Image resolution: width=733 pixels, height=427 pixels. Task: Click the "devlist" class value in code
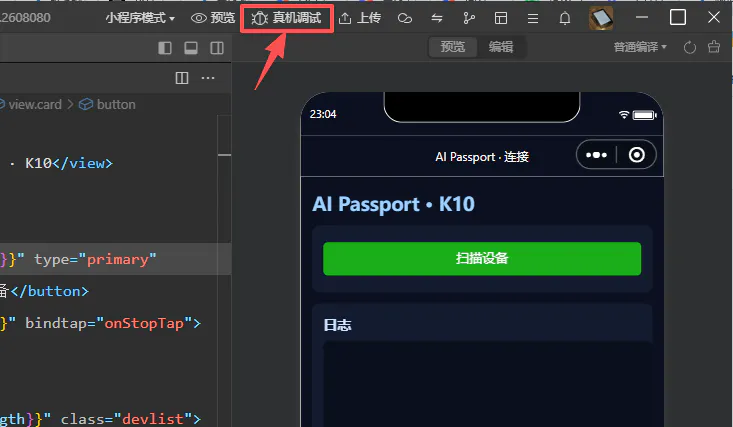click(x=152, y=419)
